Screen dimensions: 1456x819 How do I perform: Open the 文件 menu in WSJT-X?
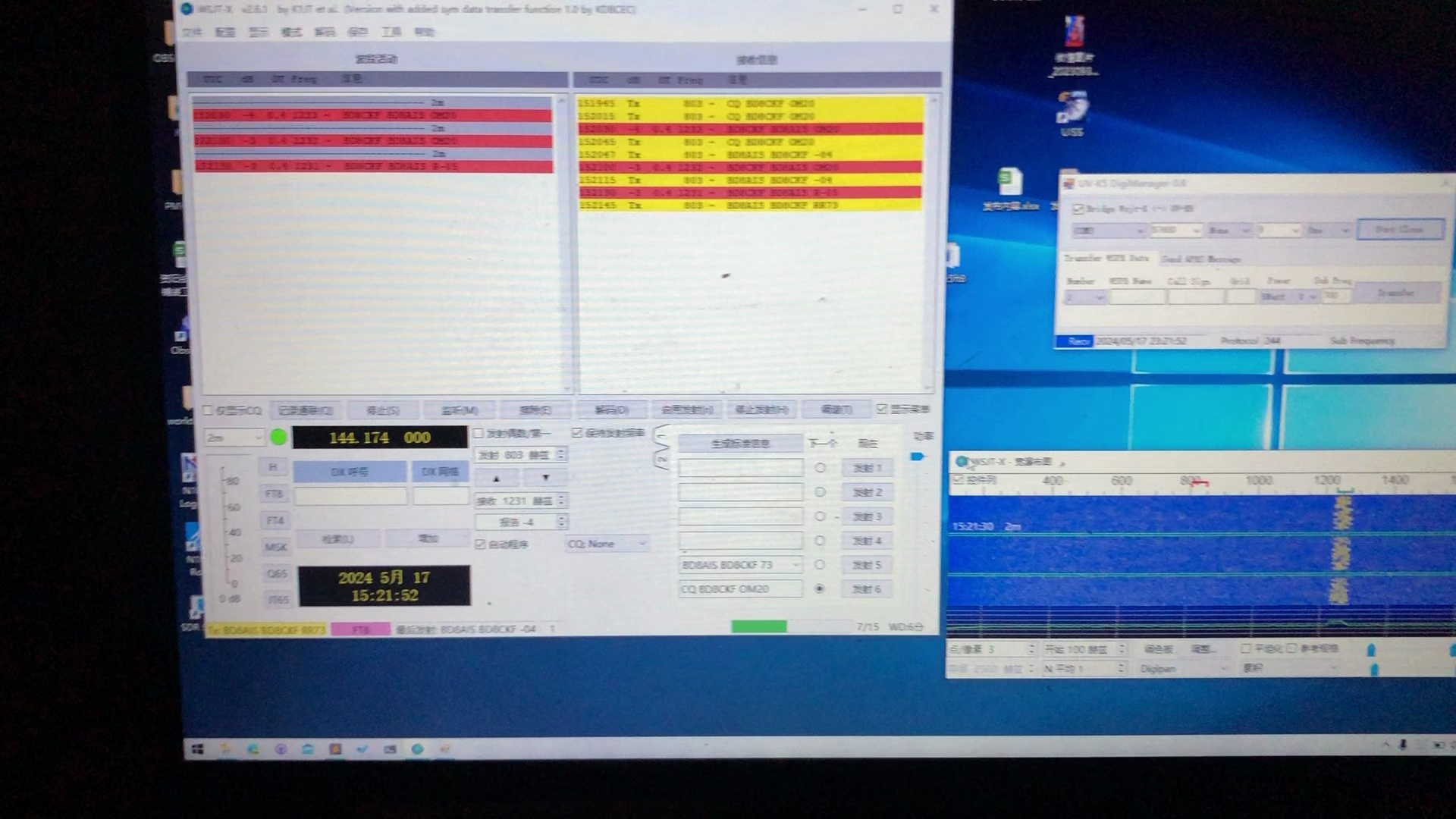pos(193,32)
